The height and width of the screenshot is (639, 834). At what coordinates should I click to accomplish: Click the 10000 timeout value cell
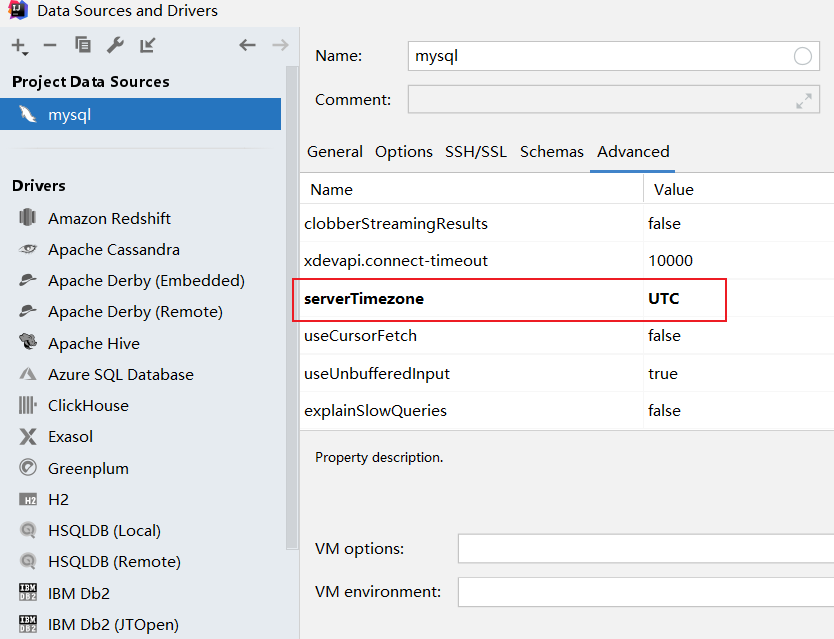pyautogui.click(x=670, y=261)
